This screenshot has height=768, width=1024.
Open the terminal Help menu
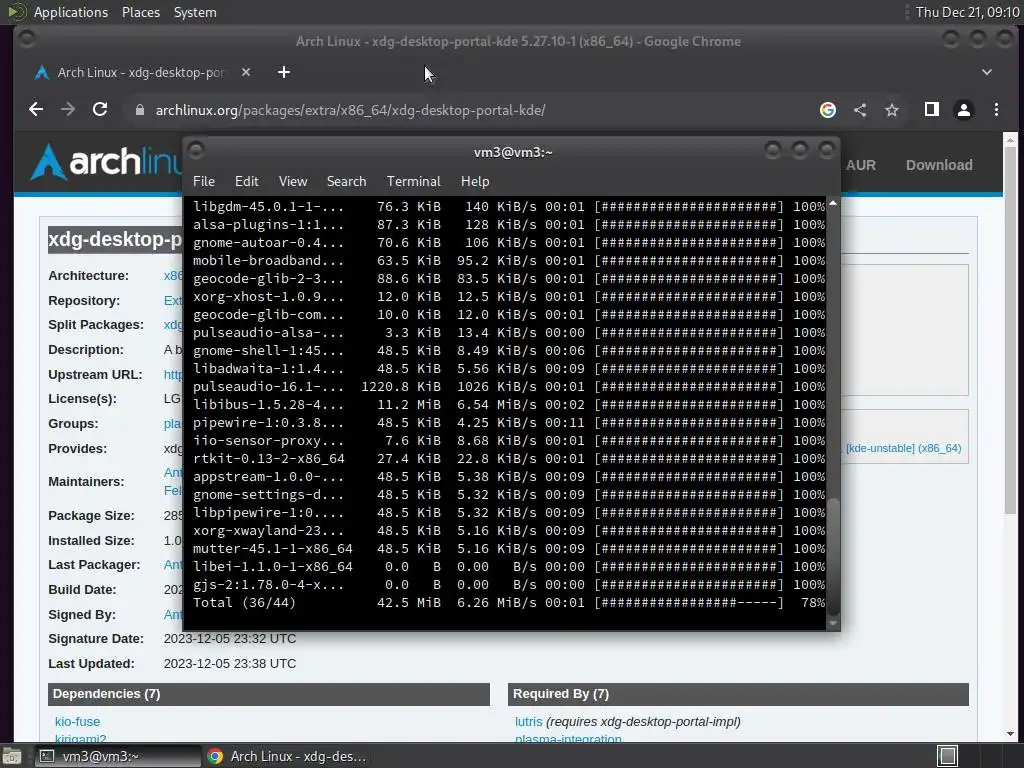(x=475, y=182)
